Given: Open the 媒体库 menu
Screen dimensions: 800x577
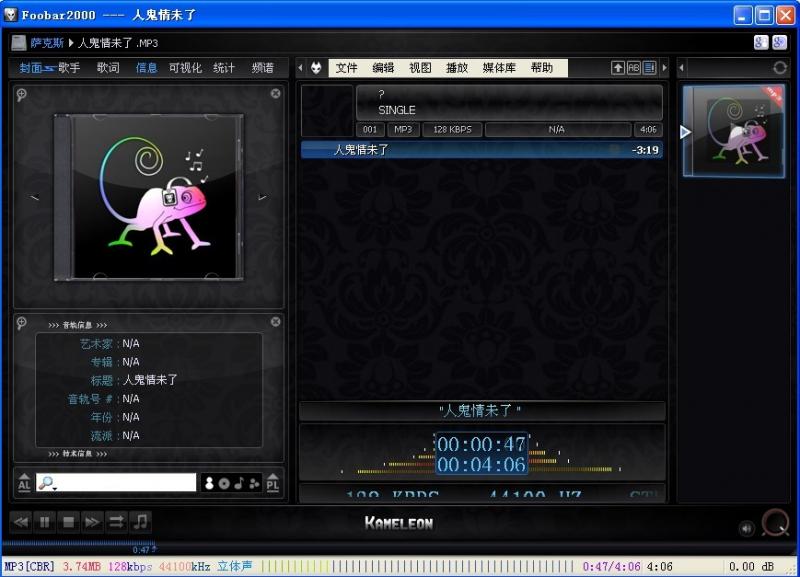Looking at the screenshot, I should [x=499, y=68].
